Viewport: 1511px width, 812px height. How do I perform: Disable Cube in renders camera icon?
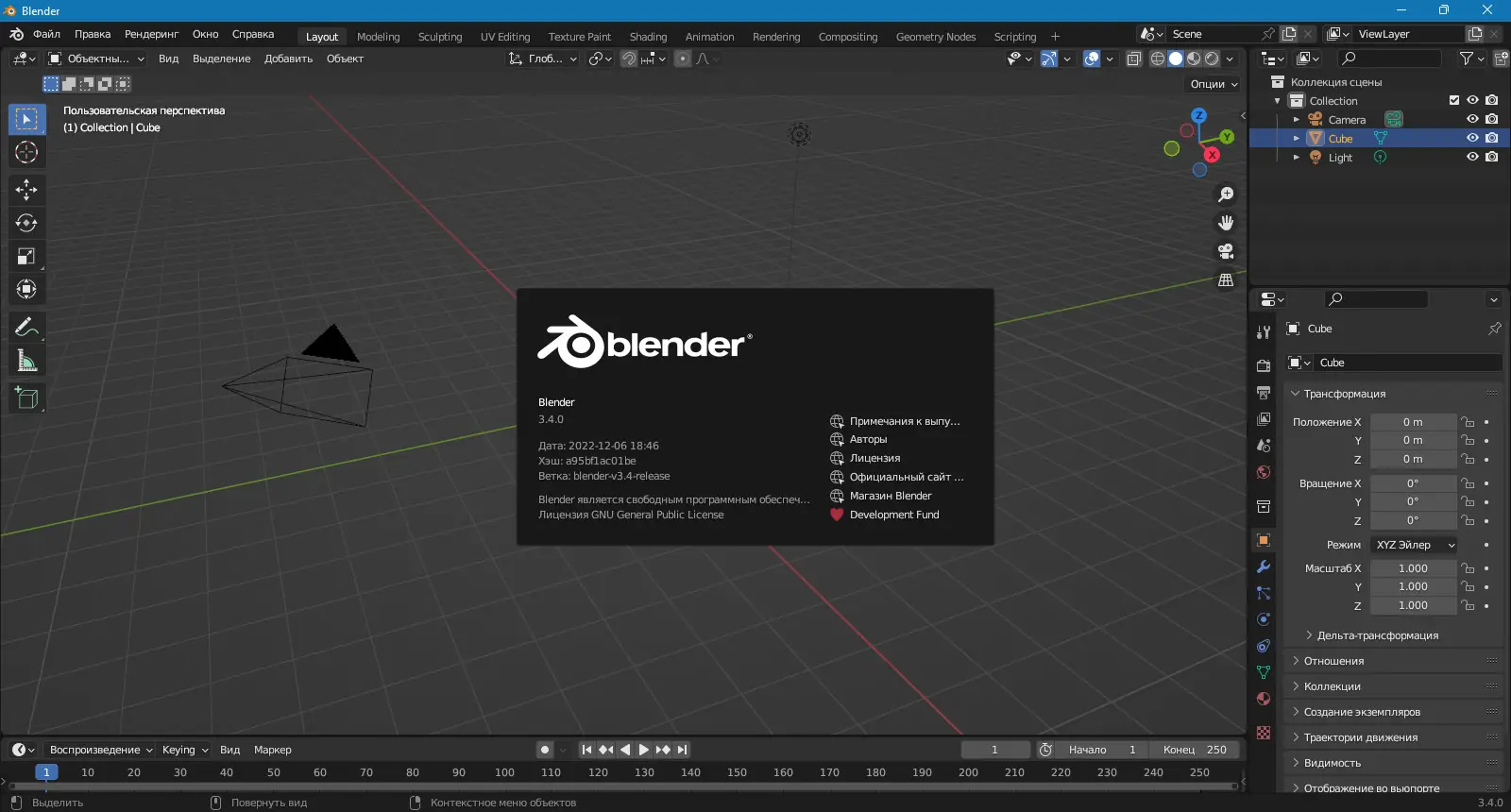point(1492,138)
